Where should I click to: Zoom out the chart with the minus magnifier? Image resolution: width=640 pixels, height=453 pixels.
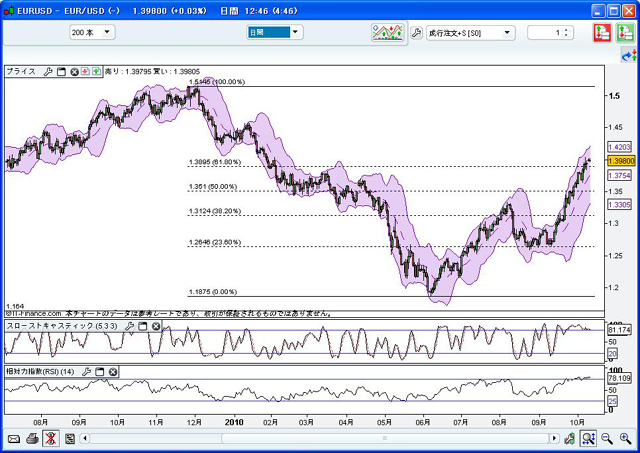[x=607, y=439]
